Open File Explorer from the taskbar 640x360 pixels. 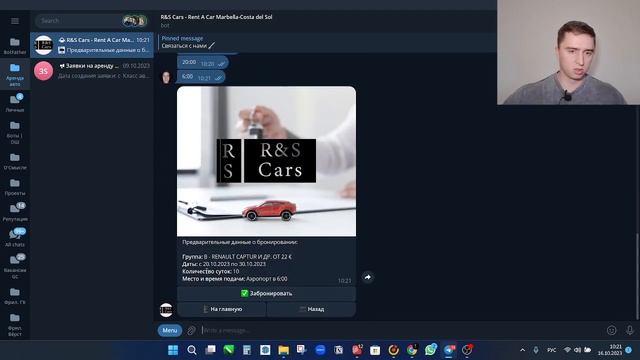pos(283,350)
